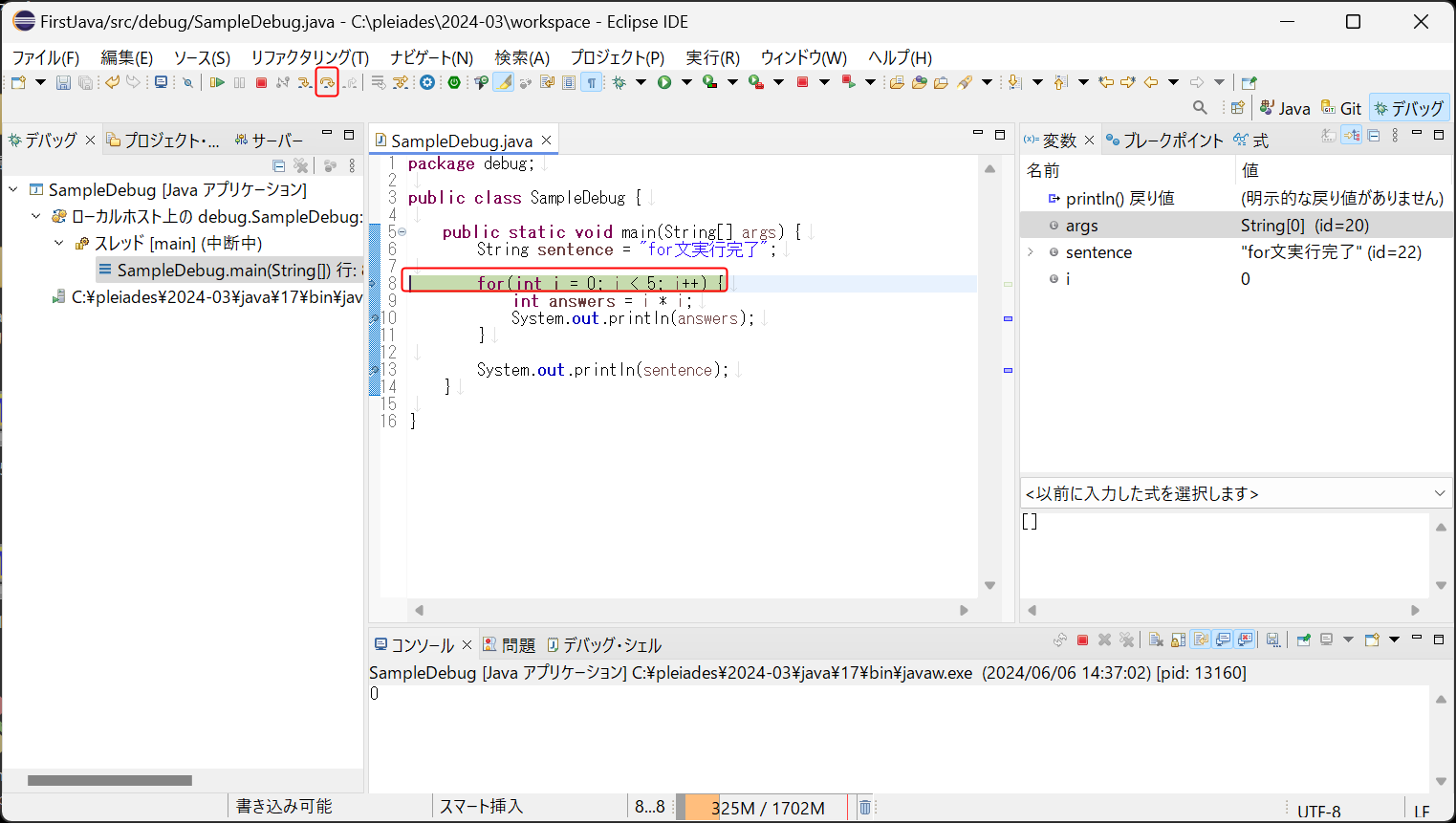Screen dimensions: 1456x824
Task: Switch to the Java perspective
Action: (x=1284, y=108)
